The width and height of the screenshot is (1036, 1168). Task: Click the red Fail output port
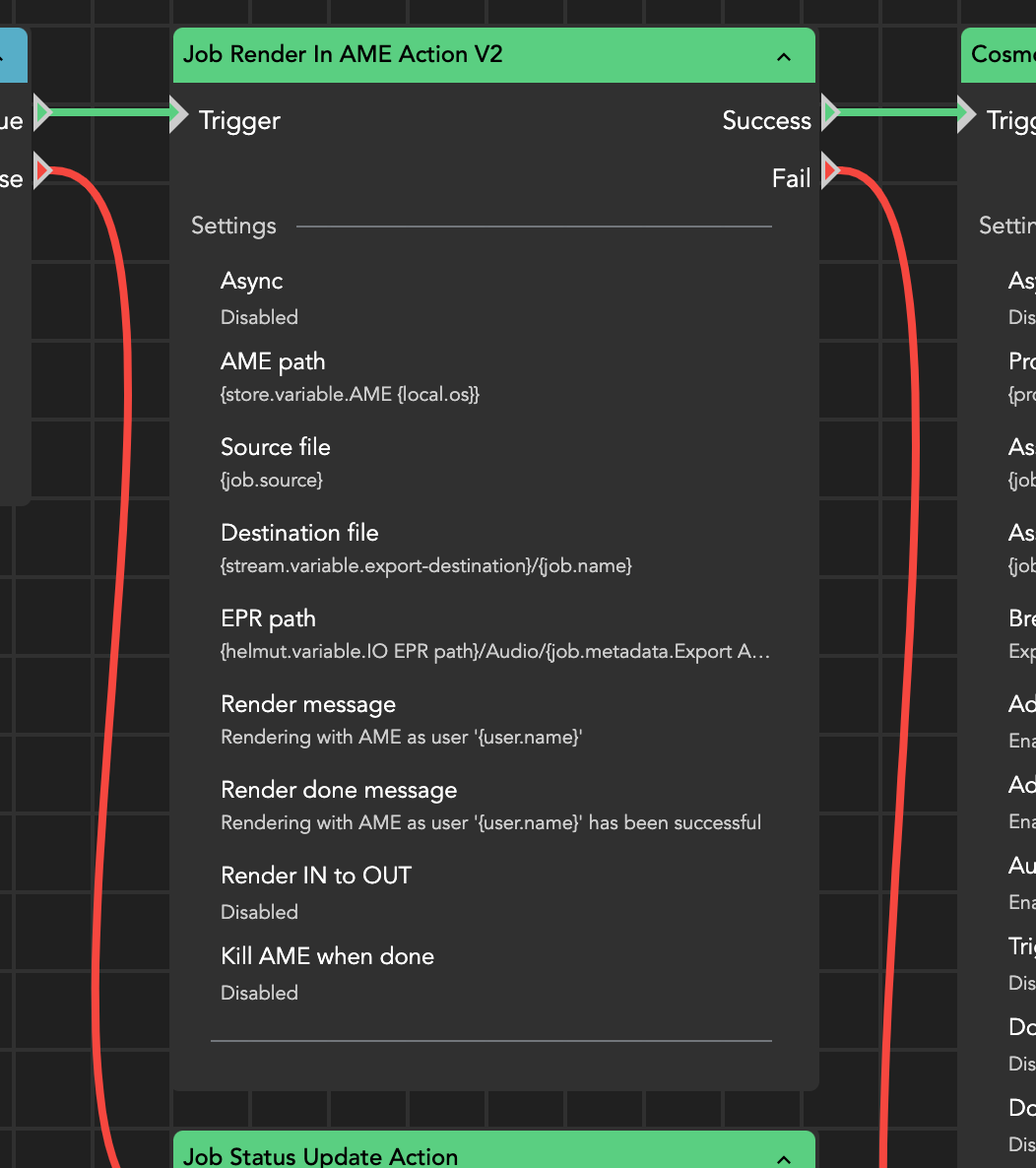829,172
